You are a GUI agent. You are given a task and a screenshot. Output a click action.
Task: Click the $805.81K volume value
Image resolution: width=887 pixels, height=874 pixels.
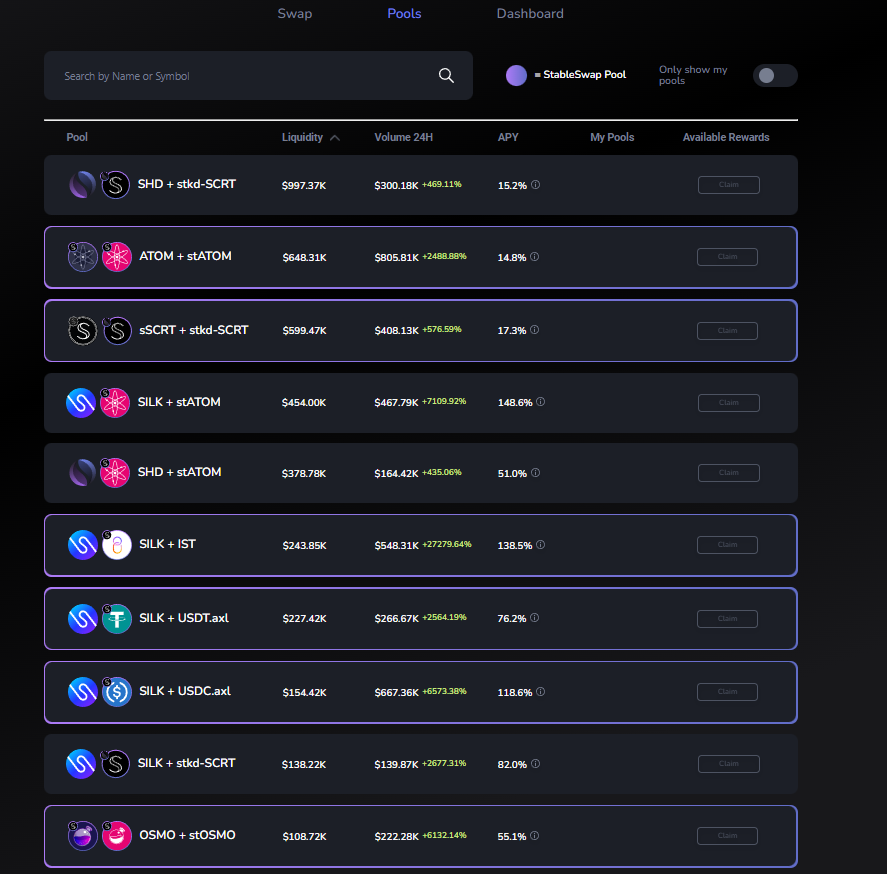[x=397, y=257]
